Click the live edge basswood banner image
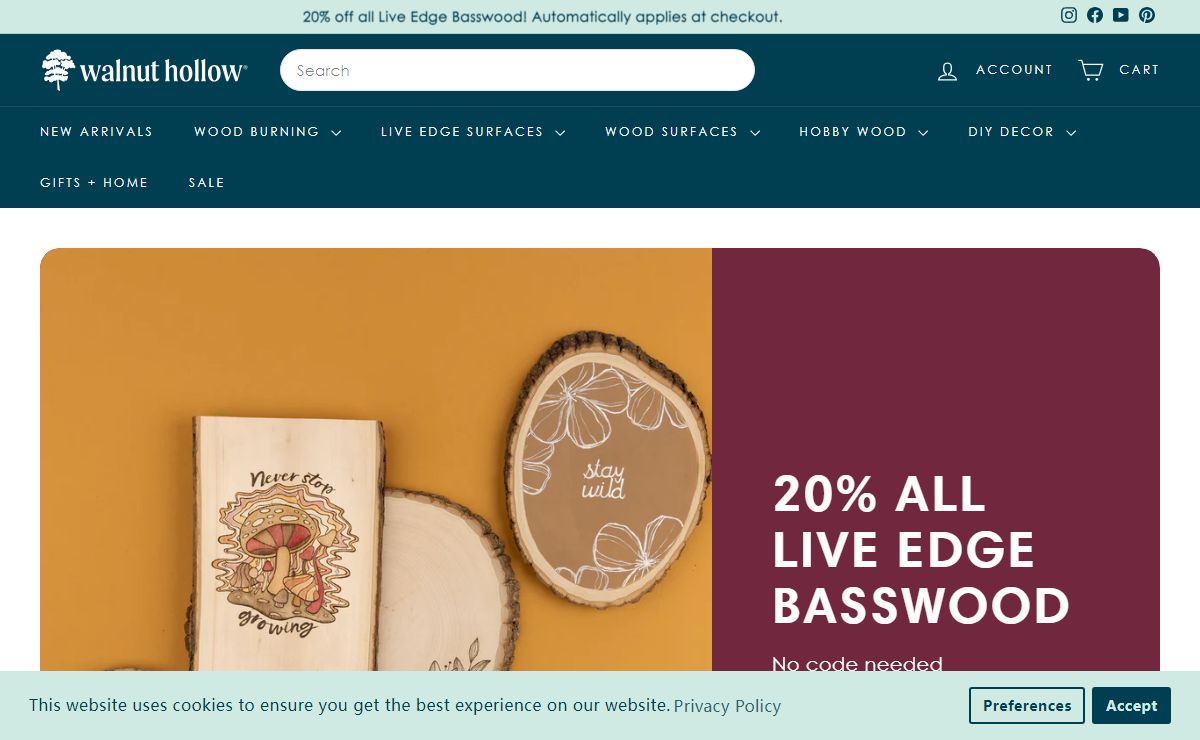The height and width of the screenshot is (740, 1200). click(376, 460)
